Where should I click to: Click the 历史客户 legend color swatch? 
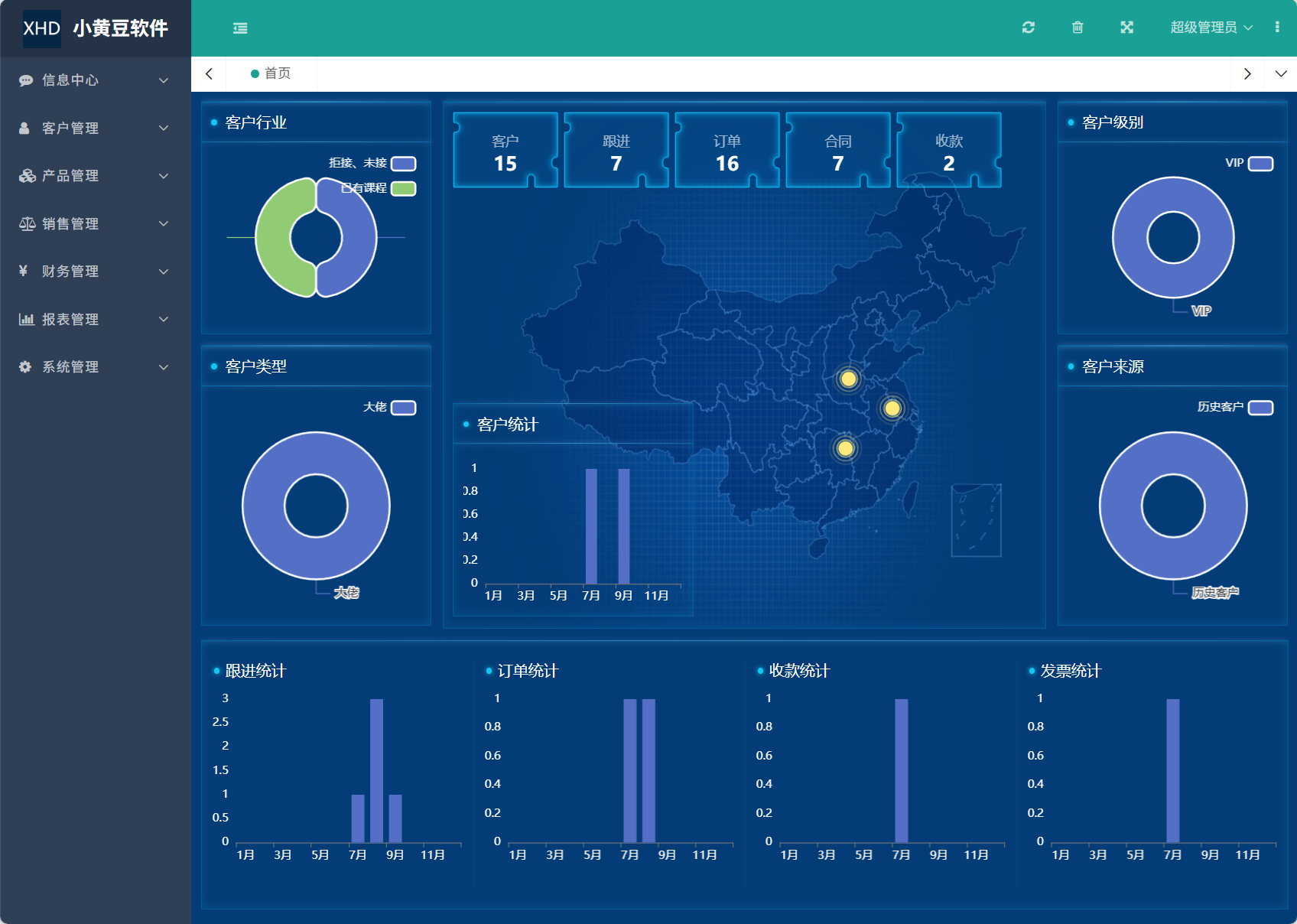pos(1260,408)
